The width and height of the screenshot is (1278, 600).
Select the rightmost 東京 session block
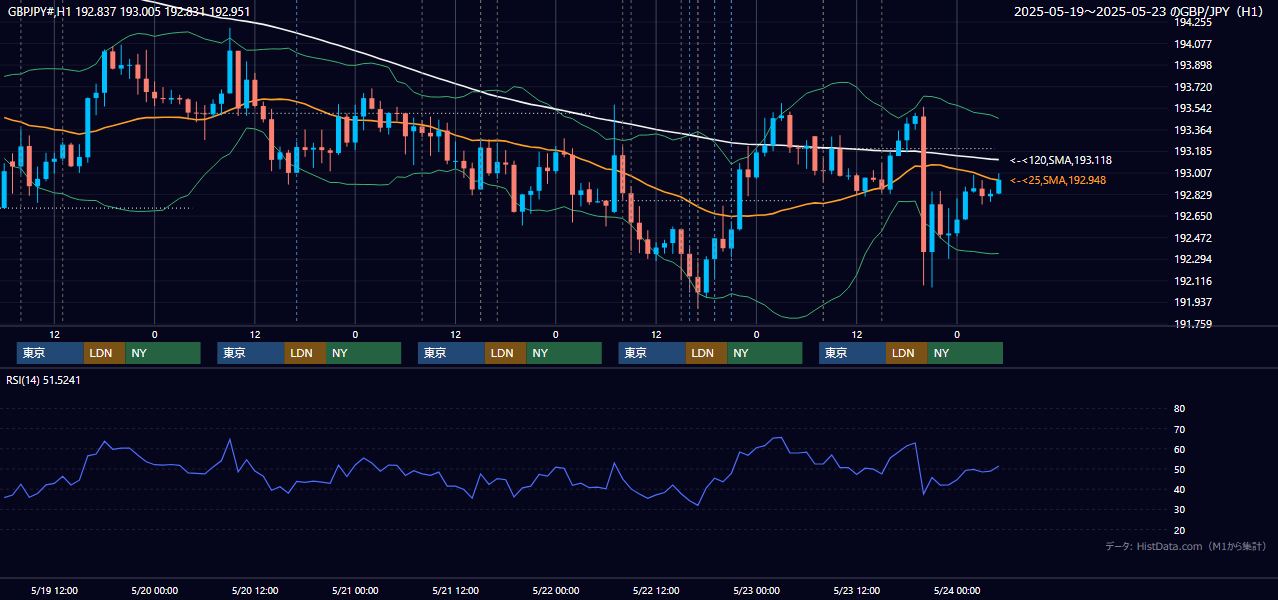coord(852,353)
